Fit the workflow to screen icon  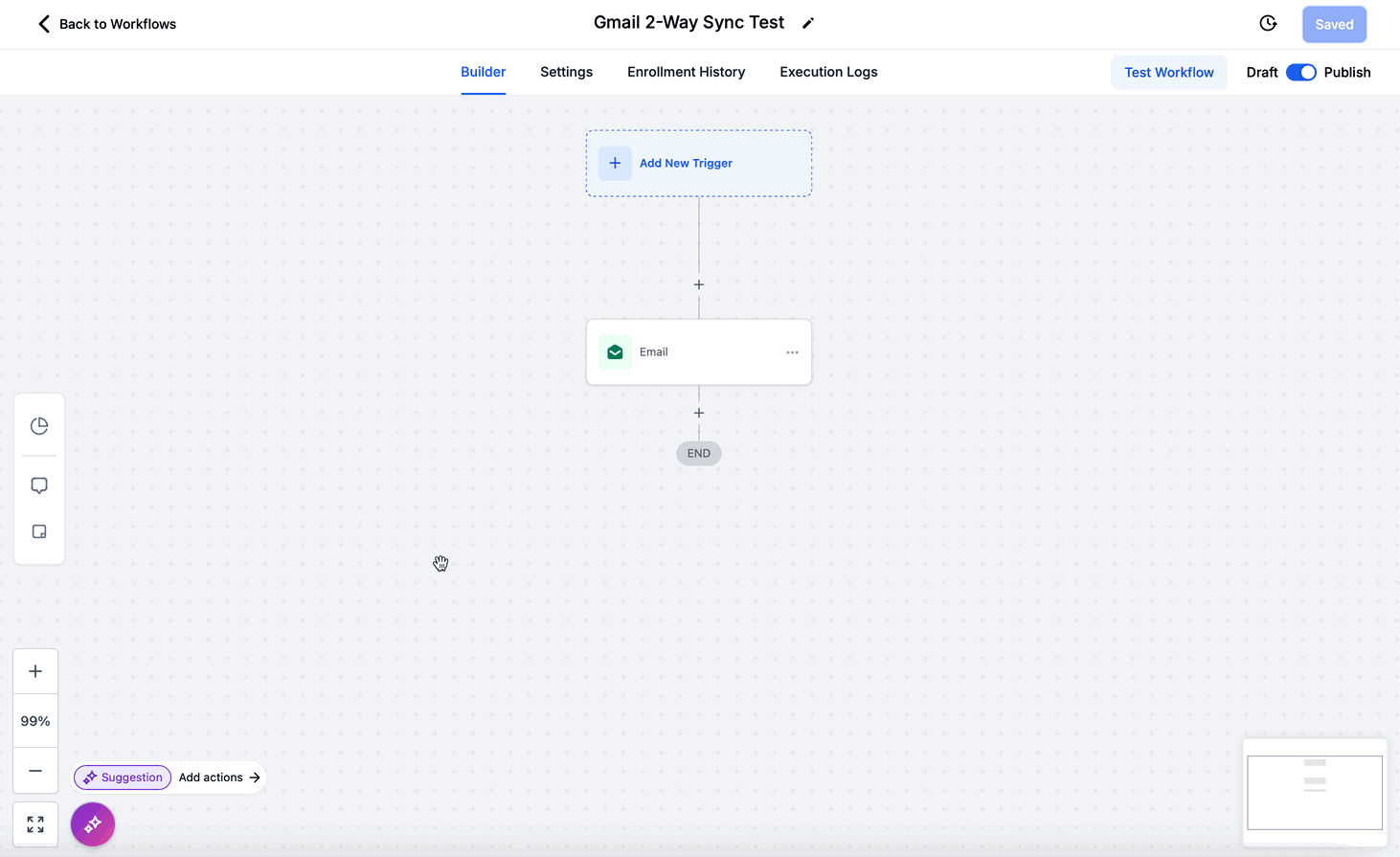point(35,824)
